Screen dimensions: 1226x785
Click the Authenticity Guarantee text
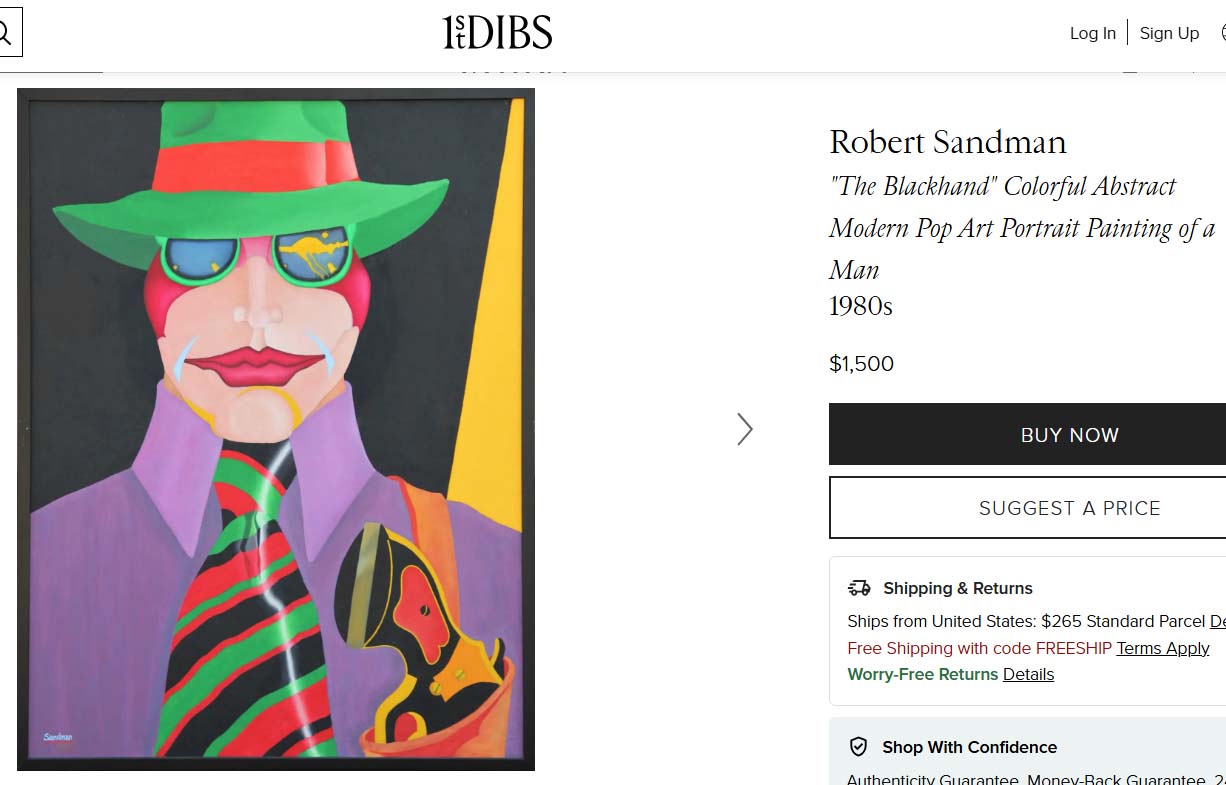(x=932, y=779)
